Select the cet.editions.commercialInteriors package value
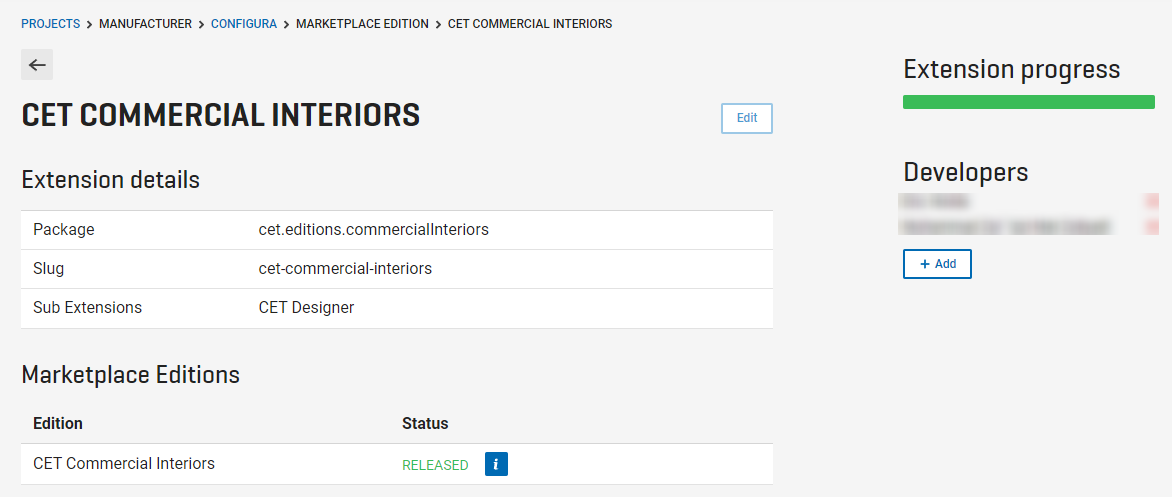1172x497 pixels. 374,229
